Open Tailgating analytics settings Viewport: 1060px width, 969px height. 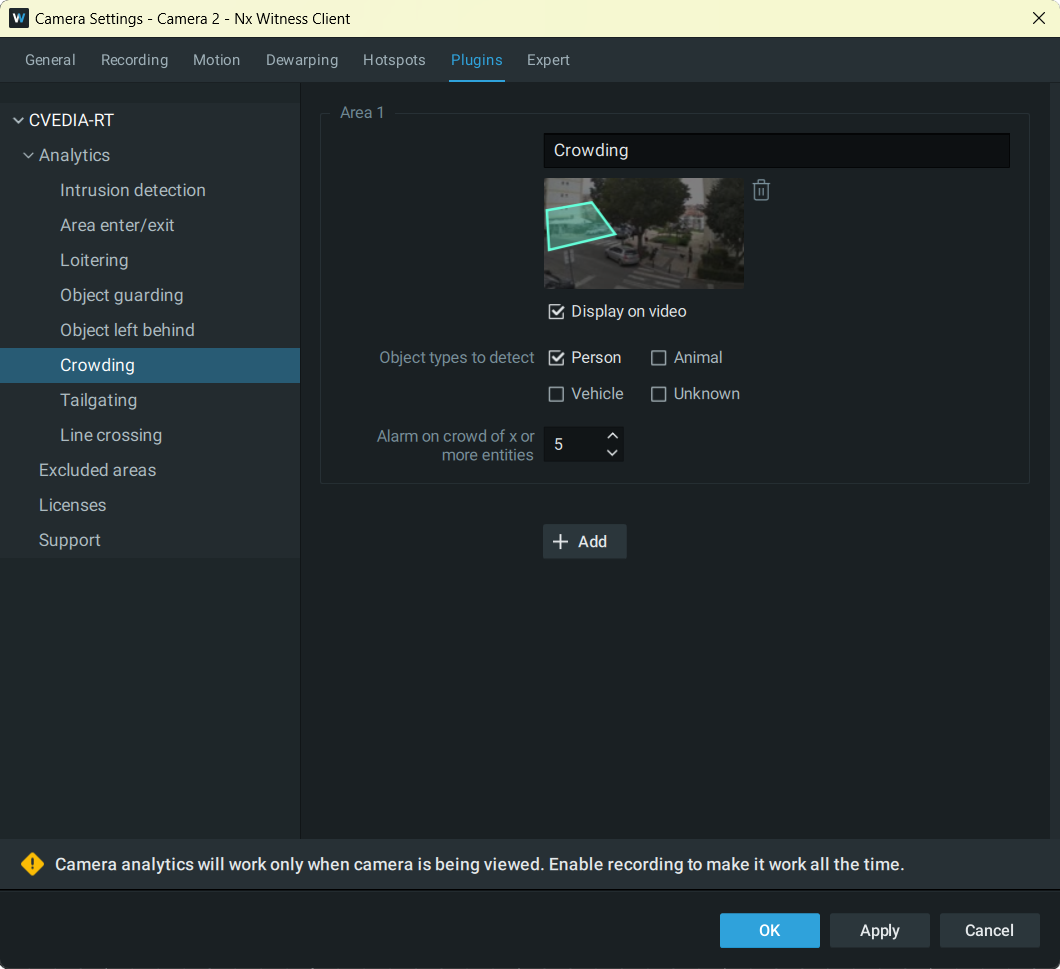point(150,400)
